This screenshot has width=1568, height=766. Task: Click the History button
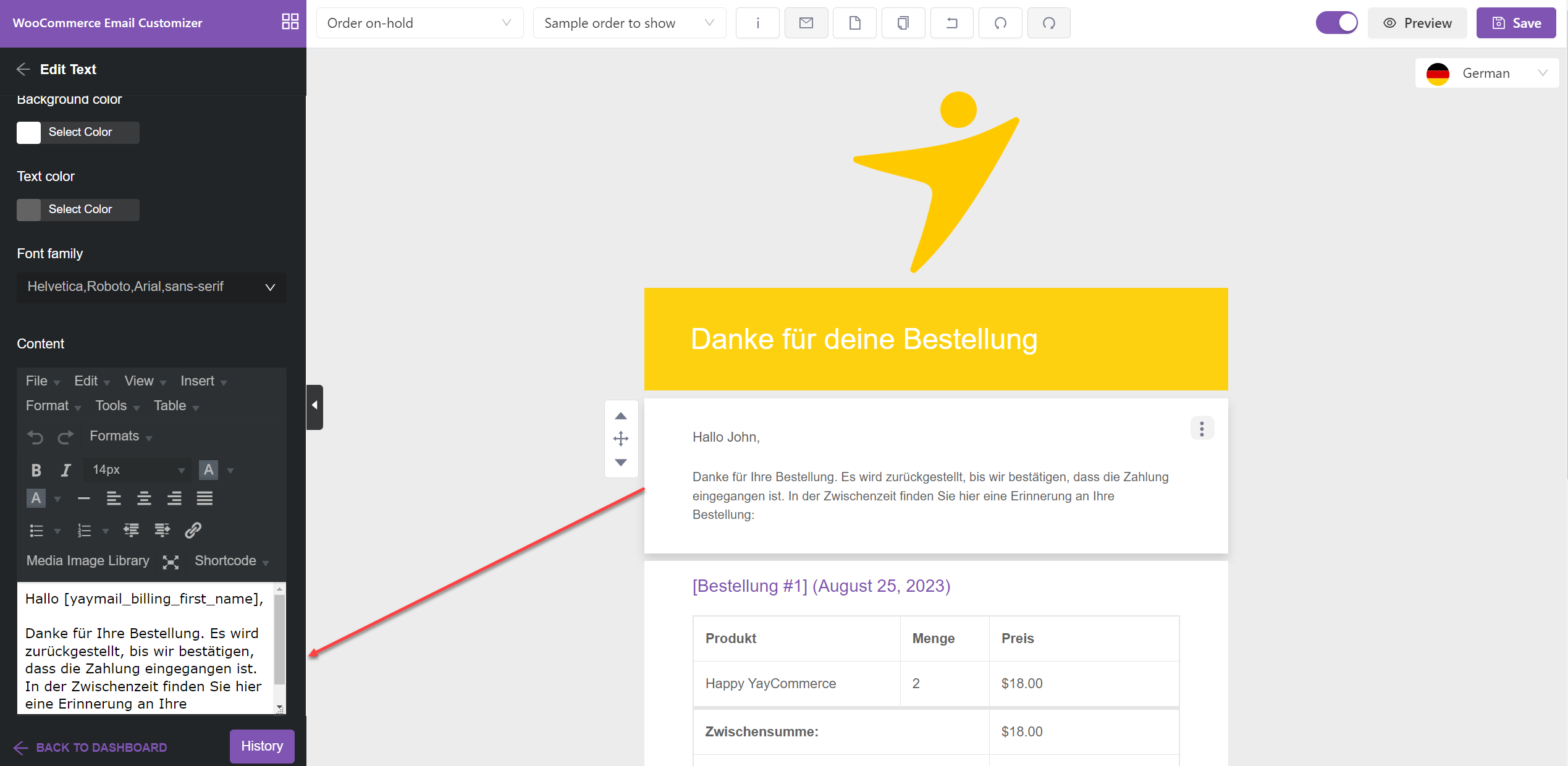(x=262, y=746)
